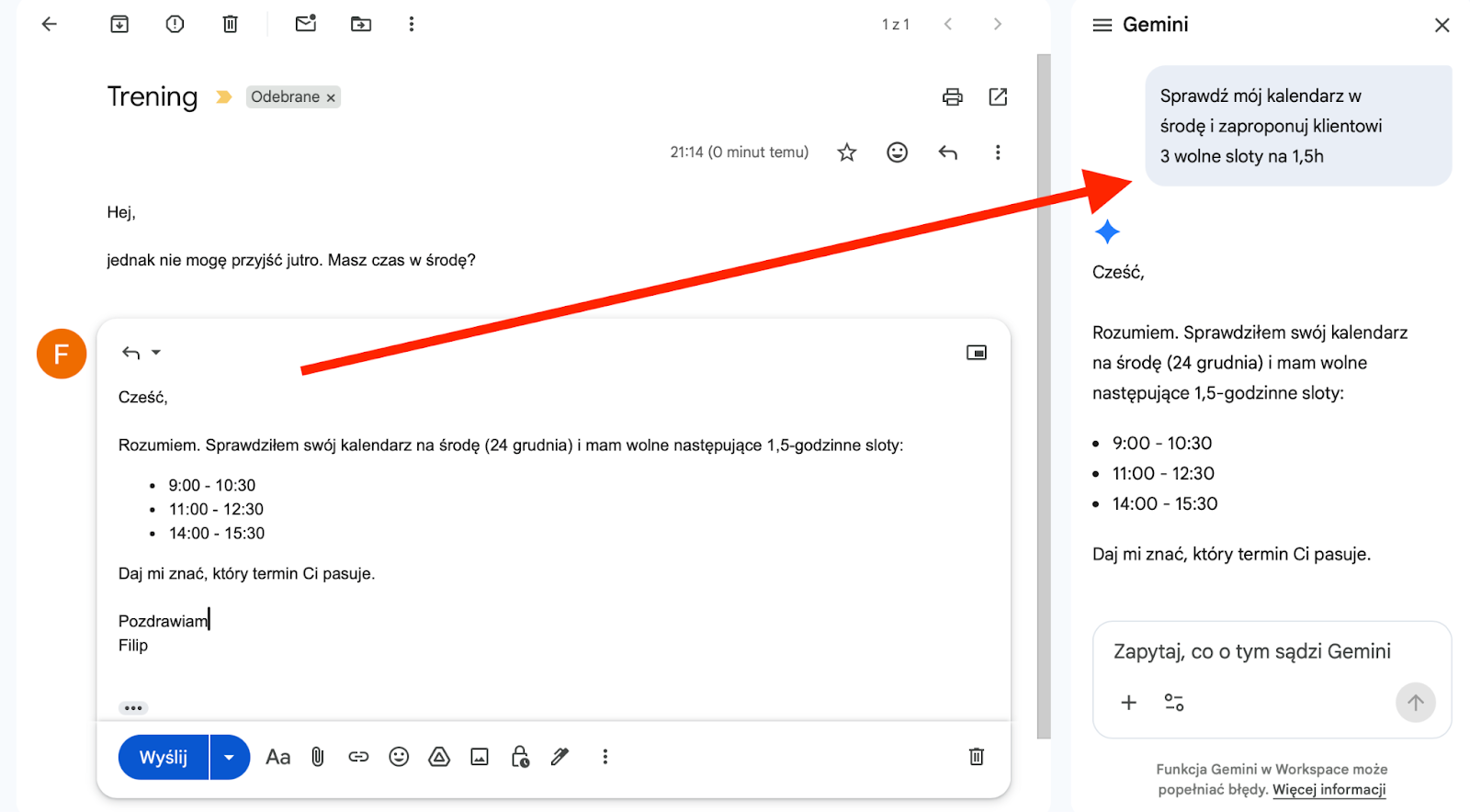Open the email in a new window
This screenshot has width=1470, height=812.
click(x=998, y=97)
